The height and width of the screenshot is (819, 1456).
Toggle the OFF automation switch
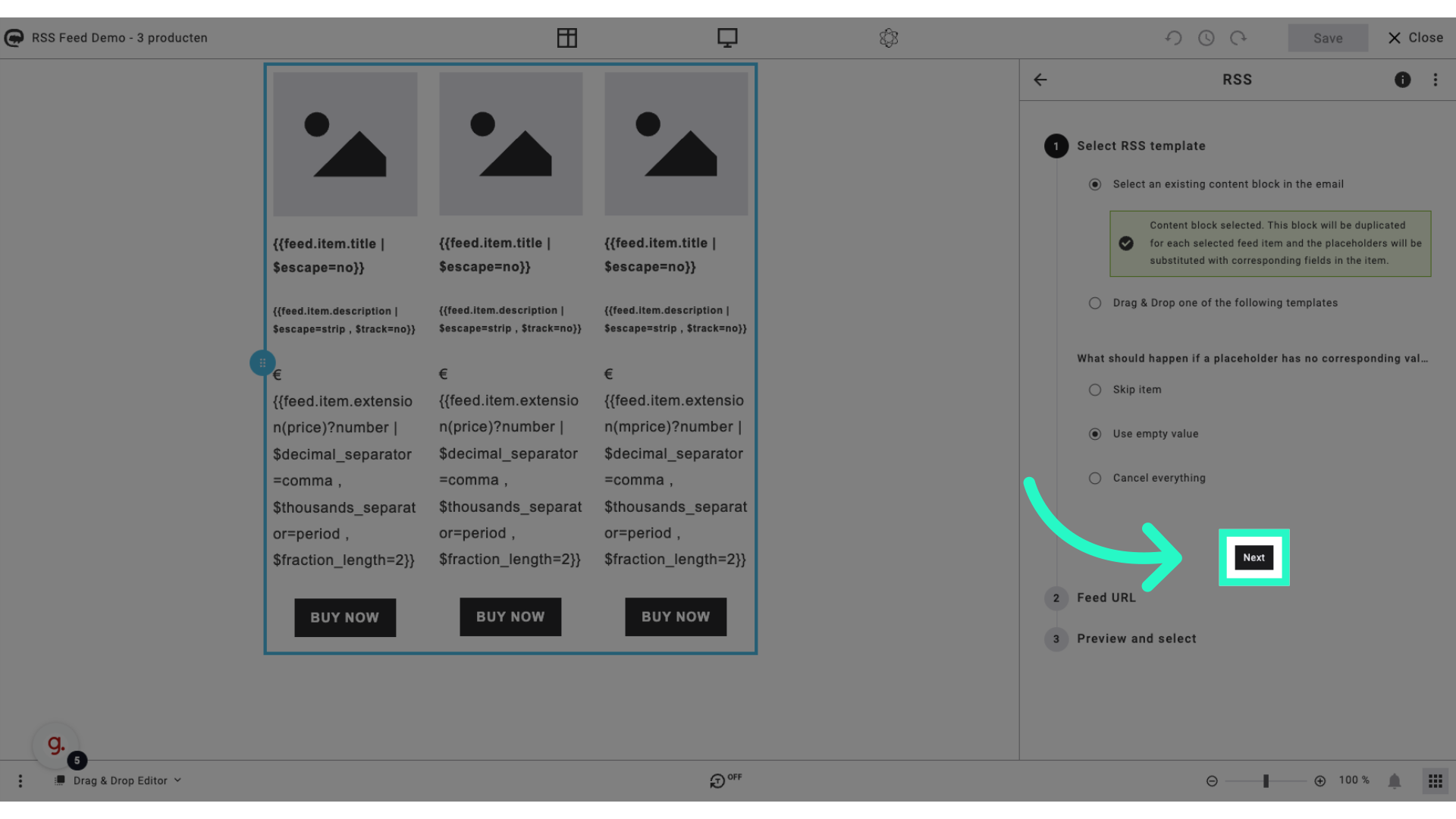click(718, 779)
